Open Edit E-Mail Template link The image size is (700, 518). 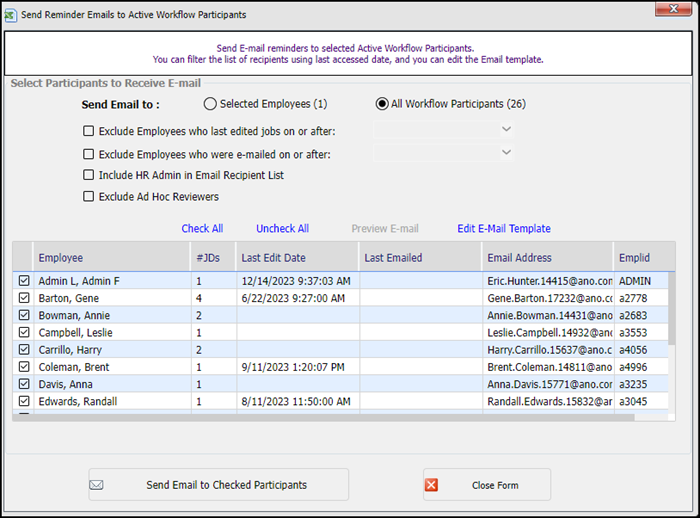pyautogui.click(x=504, y=229)
